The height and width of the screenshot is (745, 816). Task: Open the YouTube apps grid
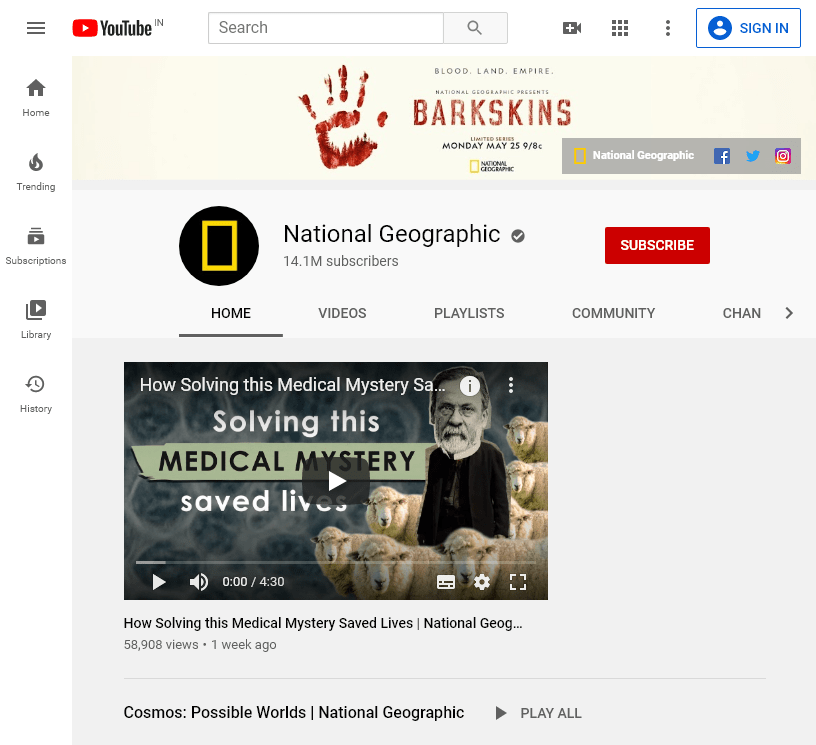point(620,28)
